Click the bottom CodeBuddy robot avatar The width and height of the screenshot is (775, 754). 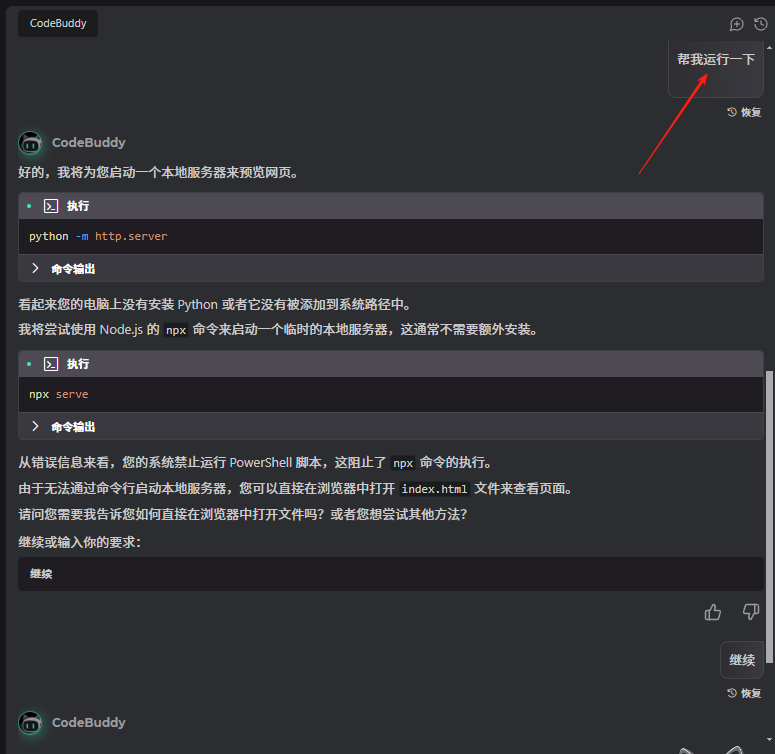pos(30,723)
